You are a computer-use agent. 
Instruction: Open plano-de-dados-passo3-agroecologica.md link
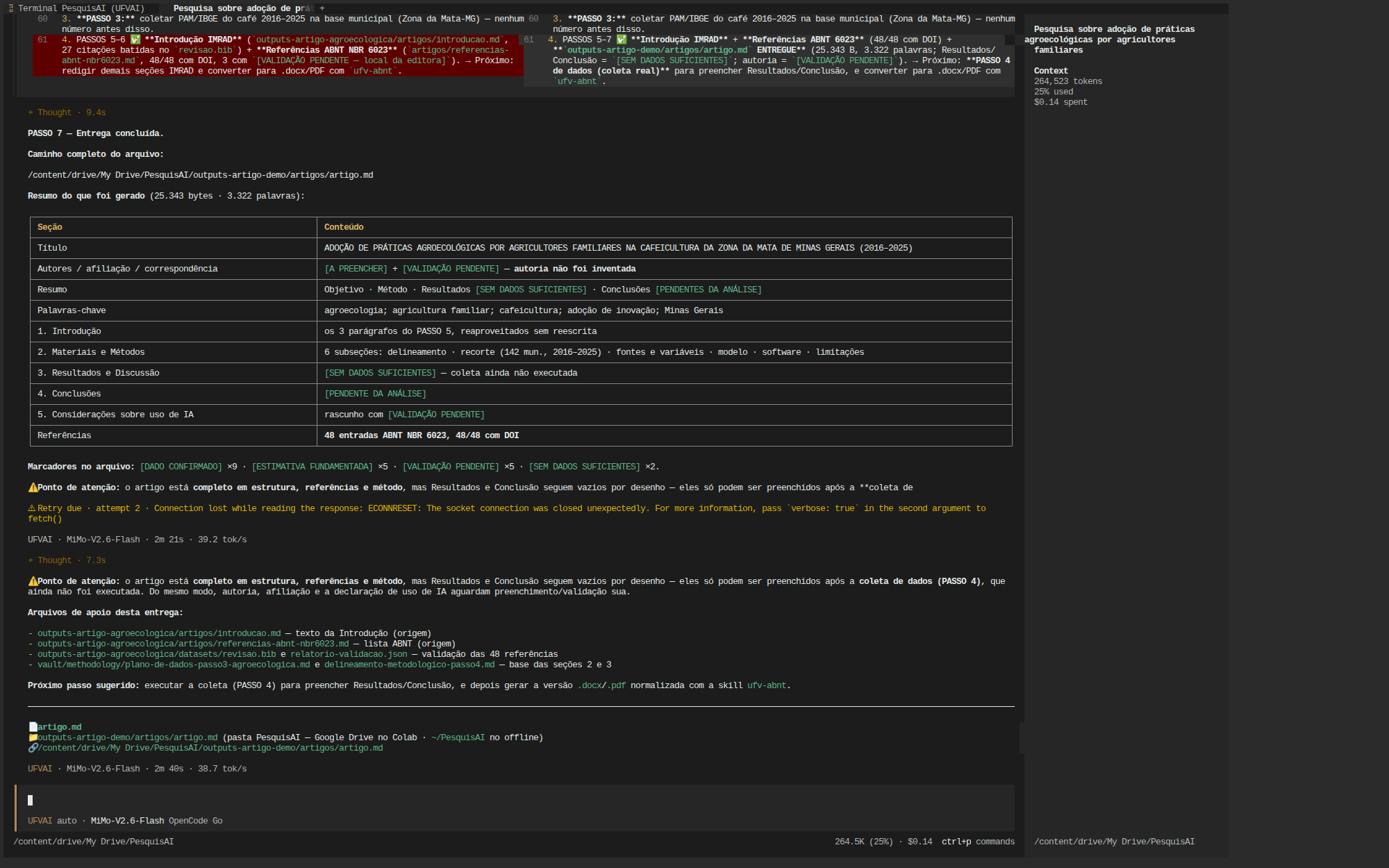pyautogui.click(x=174, y=665)
